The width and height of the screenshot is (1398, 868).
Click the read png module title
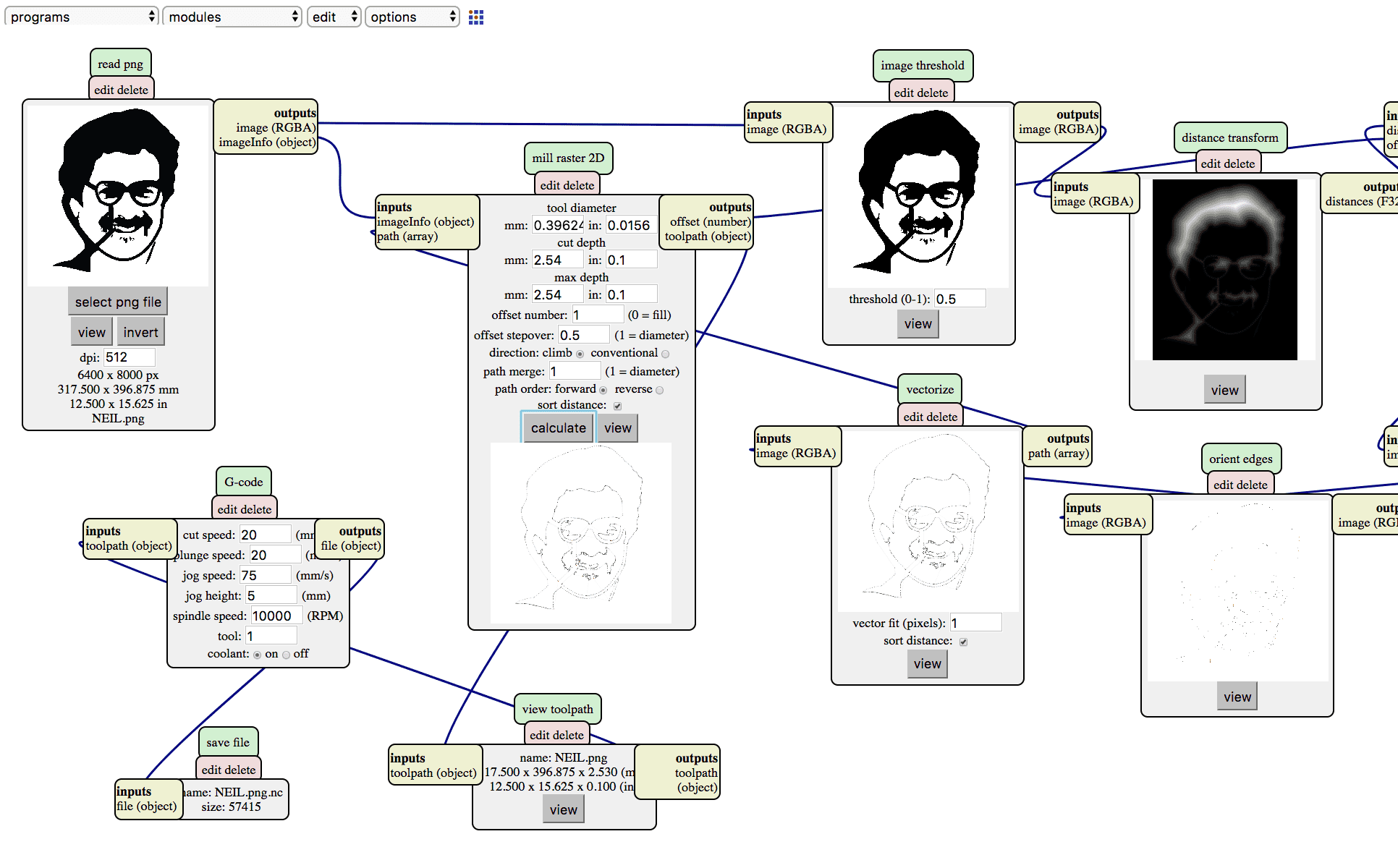tap(121, 64)
